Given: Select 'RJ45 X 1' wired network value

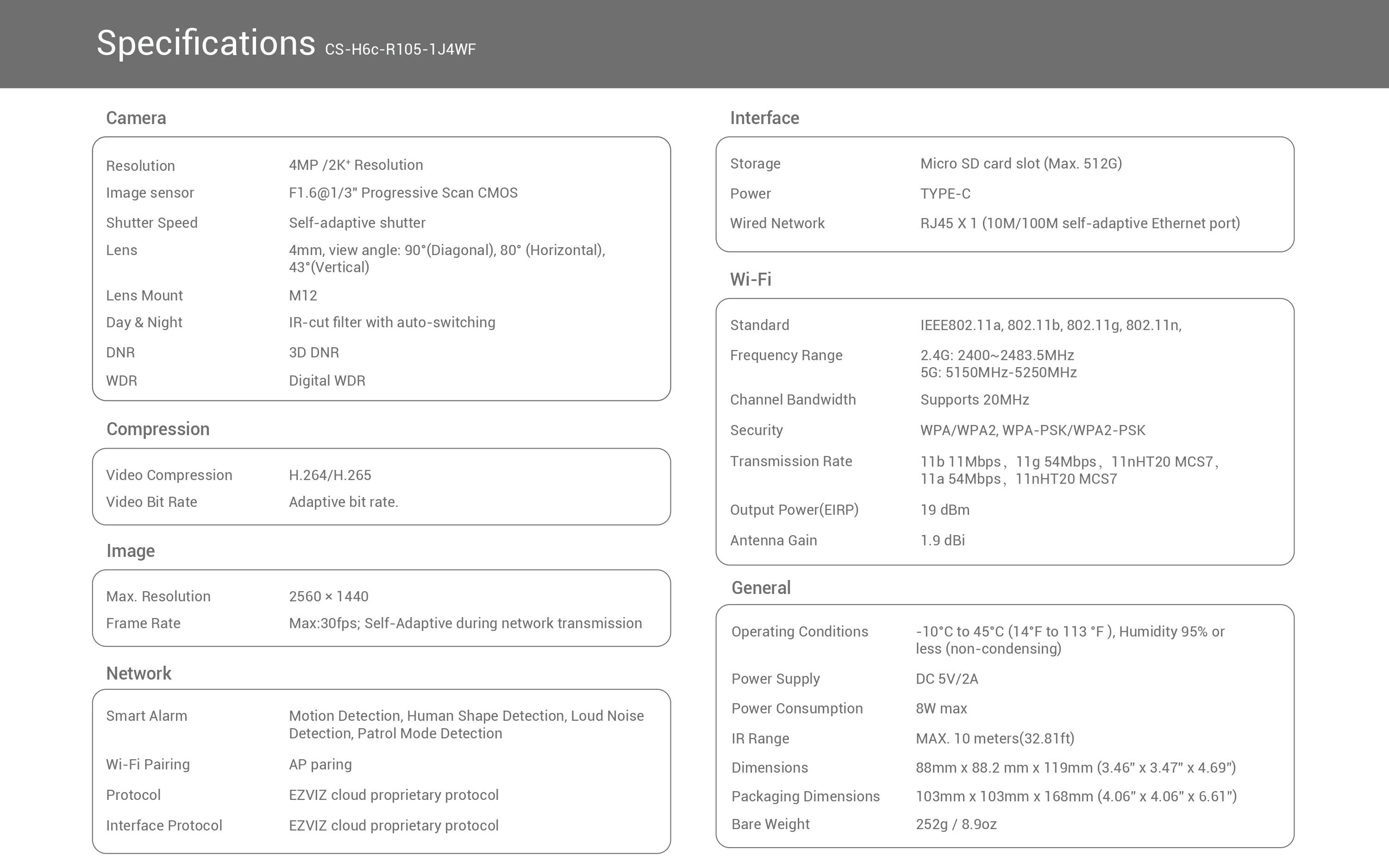Looking at the screenshot, I should 1080,223.
